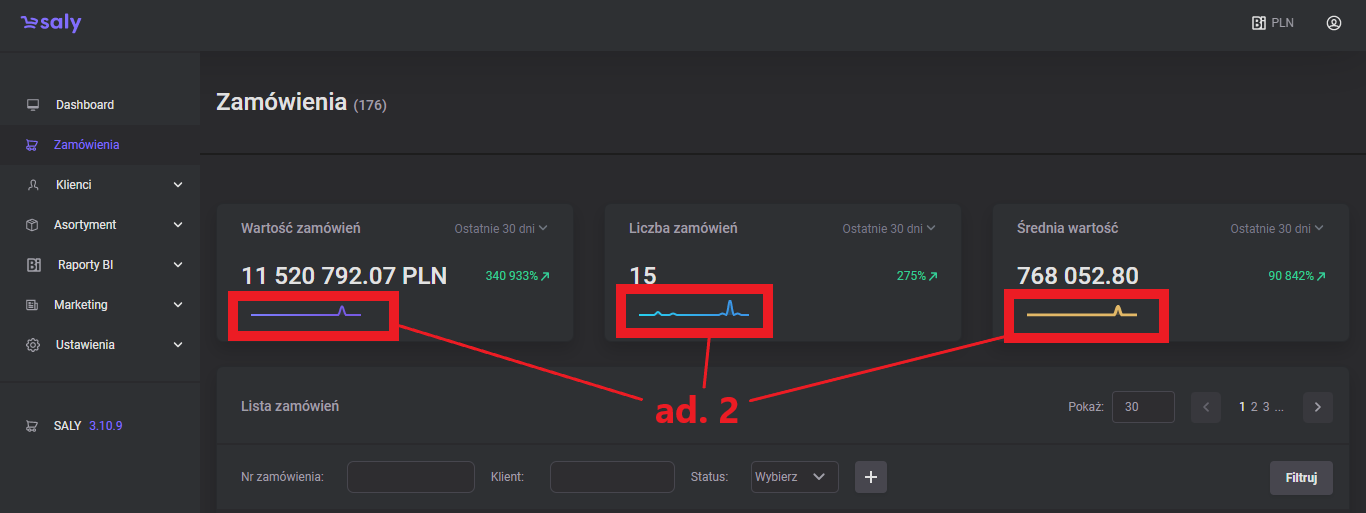Click the Asortyment box icon

33,225
